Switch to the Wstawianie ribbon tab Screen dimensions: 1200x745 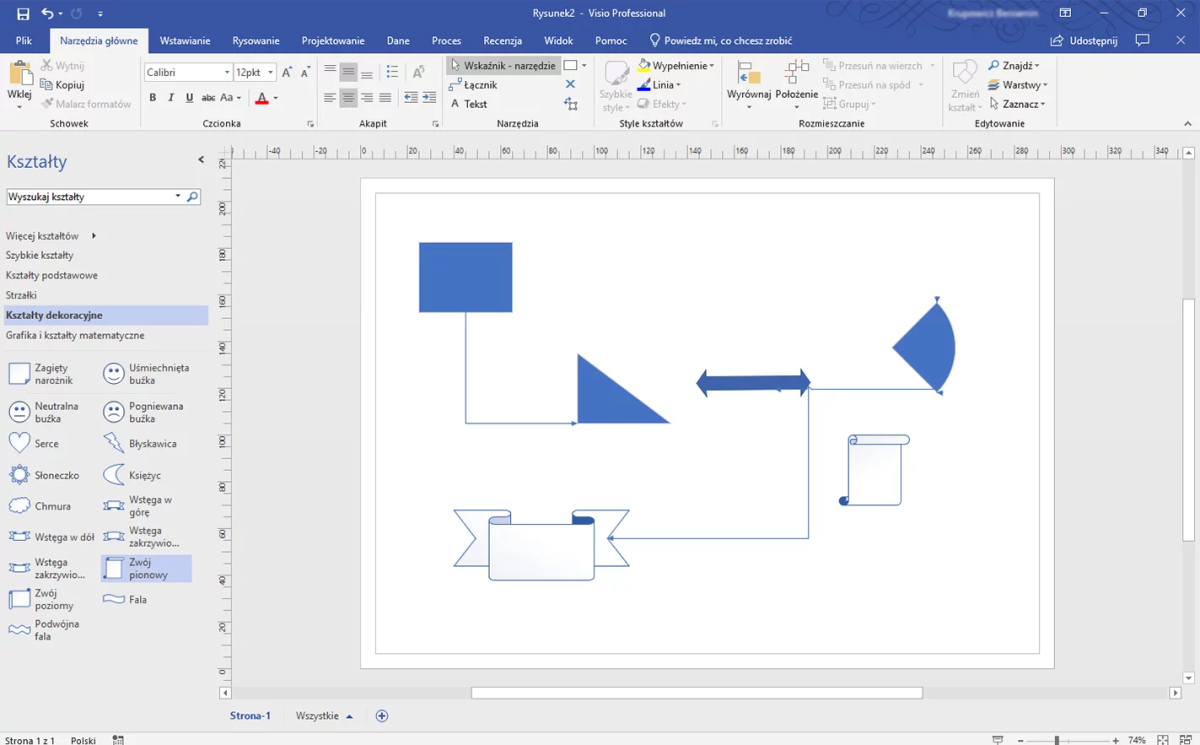point(185,40)
